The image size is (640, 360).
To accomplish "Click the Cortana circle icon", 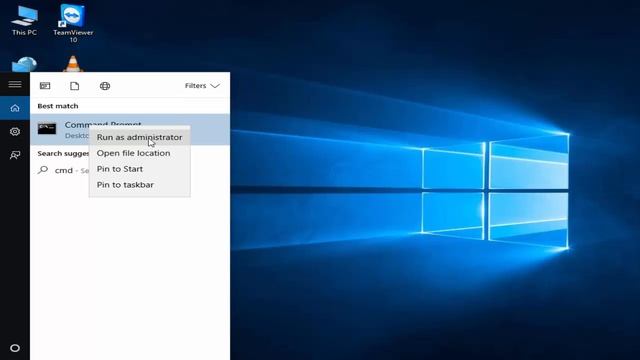I will (15, 348).
